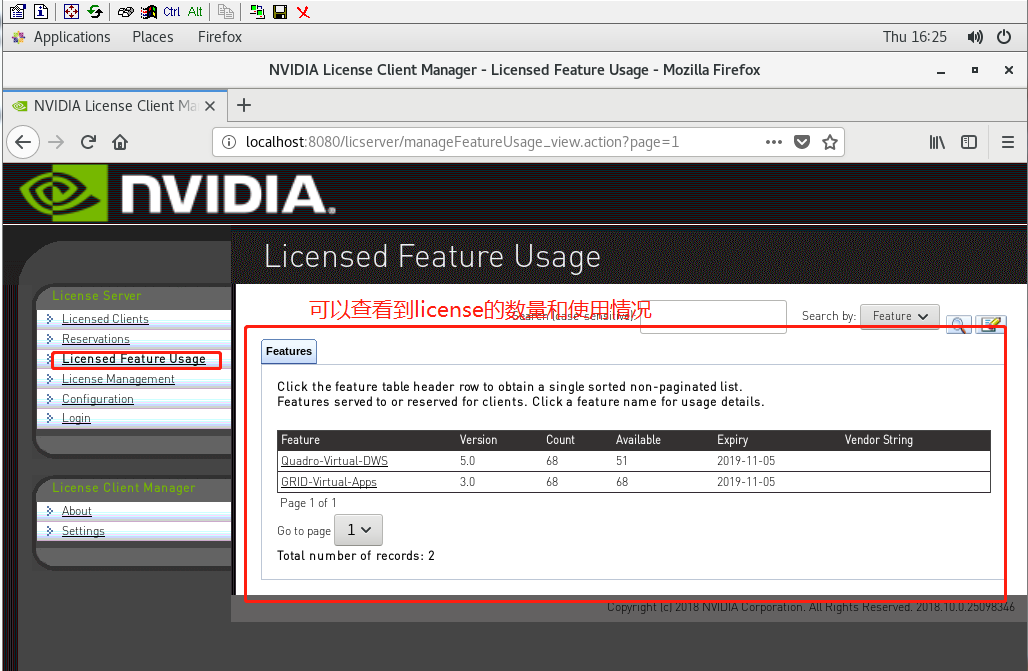Open Firefox hamburger menu

tap(1007, 142)
